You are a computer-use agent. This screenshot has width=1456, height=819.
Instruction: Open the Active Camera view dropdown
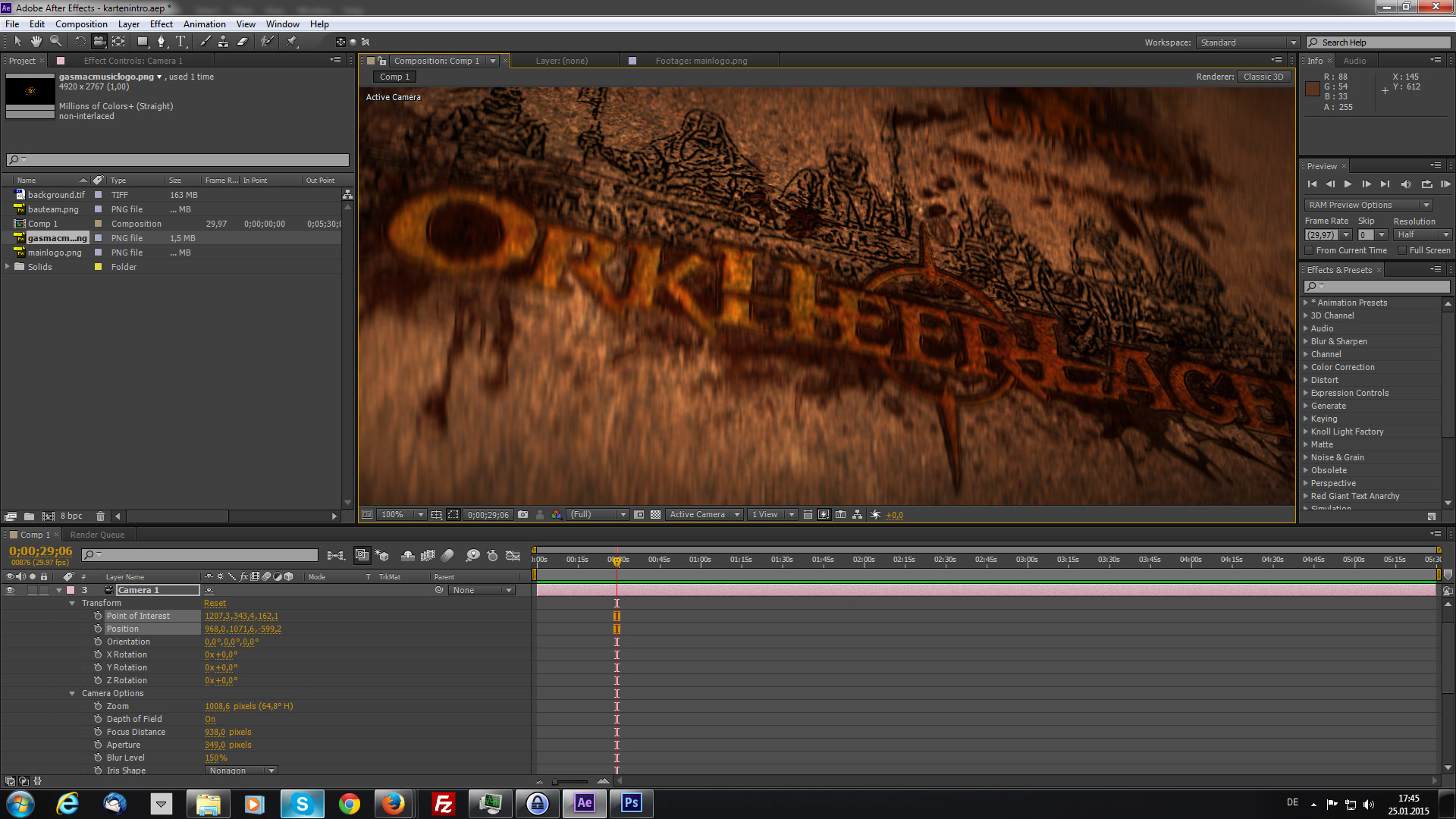704,515
